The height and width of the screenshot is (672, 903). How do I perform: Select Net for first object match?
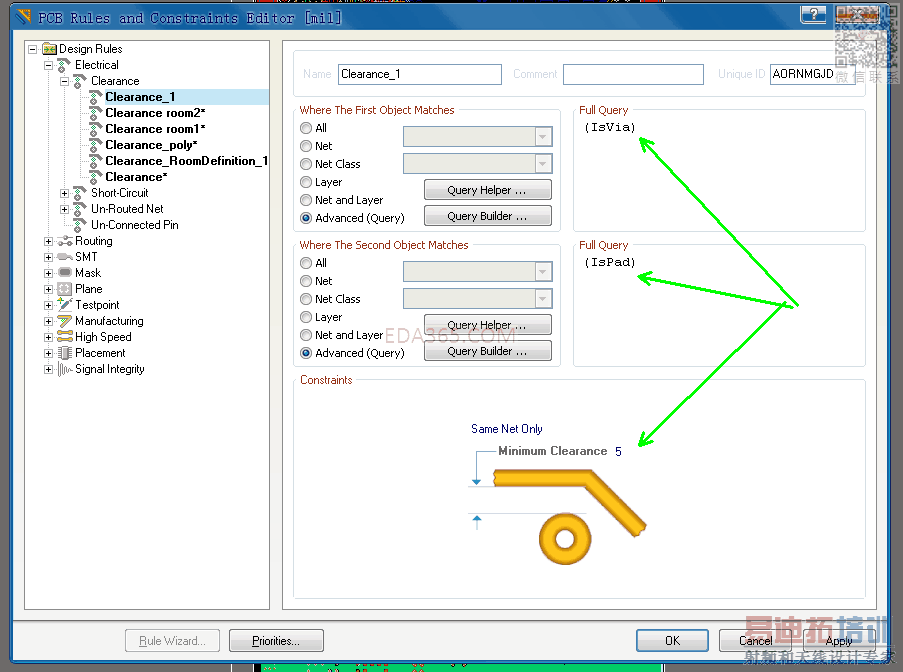coord(306,146)
